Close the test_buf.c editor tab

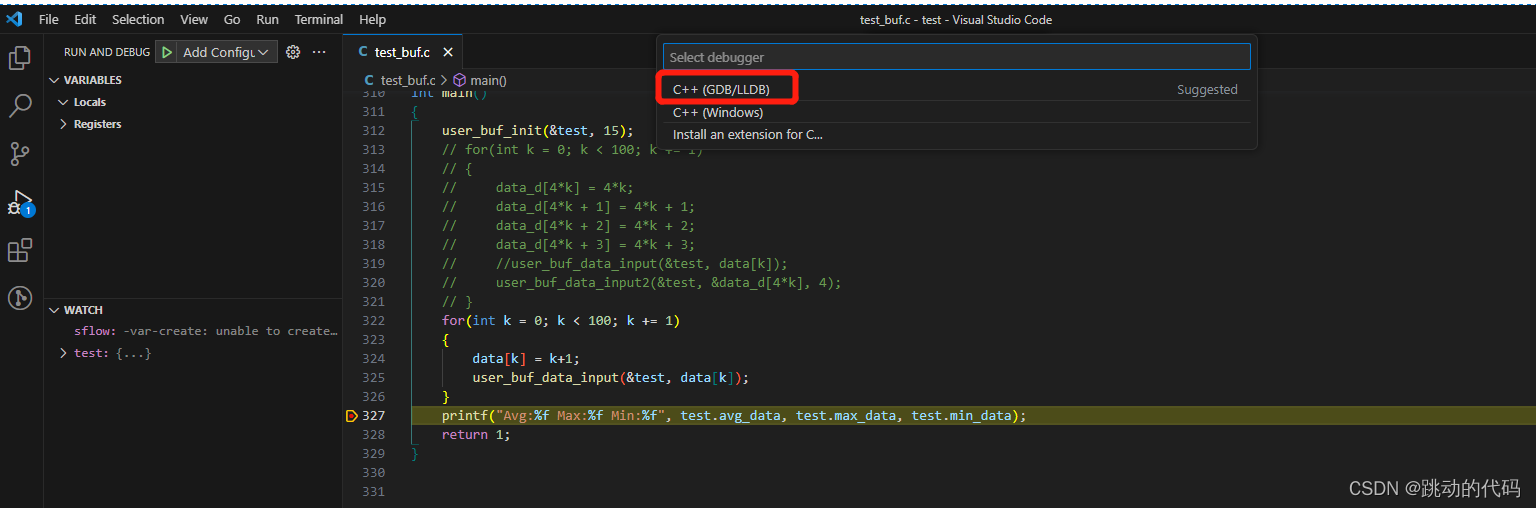[448, 52]
